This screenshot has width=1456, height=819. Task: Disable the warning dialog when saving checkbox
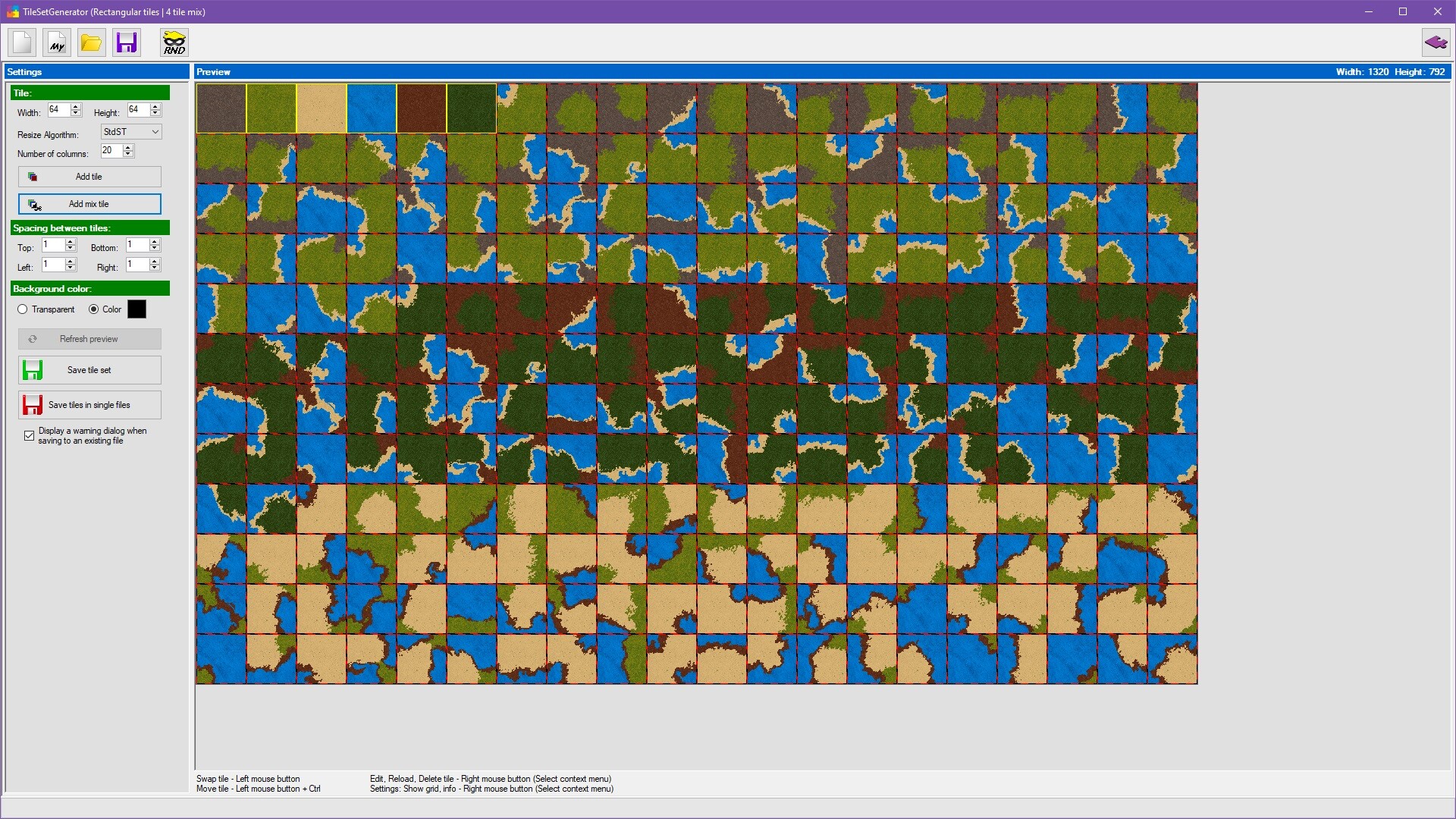pos(29,435)
